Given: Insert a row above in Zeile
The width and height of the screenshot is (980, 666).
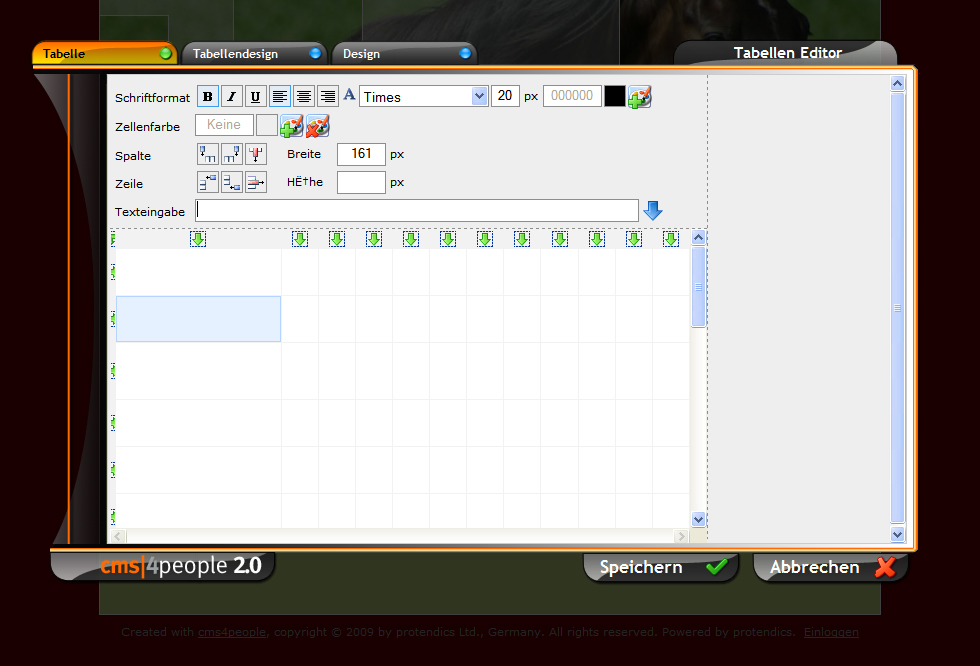Looking at the screenshot, I should point(208,182).
